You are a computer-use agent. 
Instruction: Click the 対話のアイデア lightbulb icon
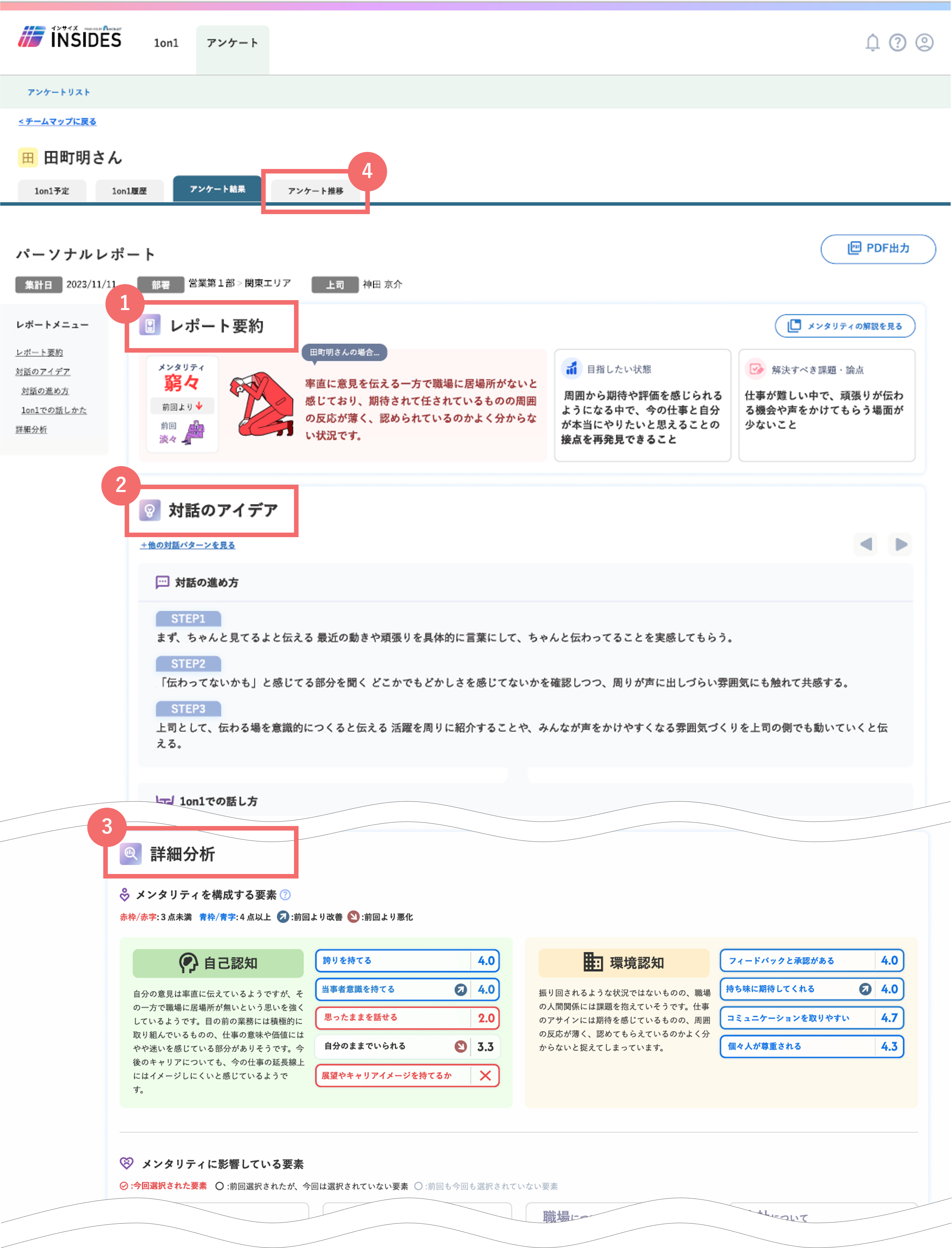click(150, 510)
